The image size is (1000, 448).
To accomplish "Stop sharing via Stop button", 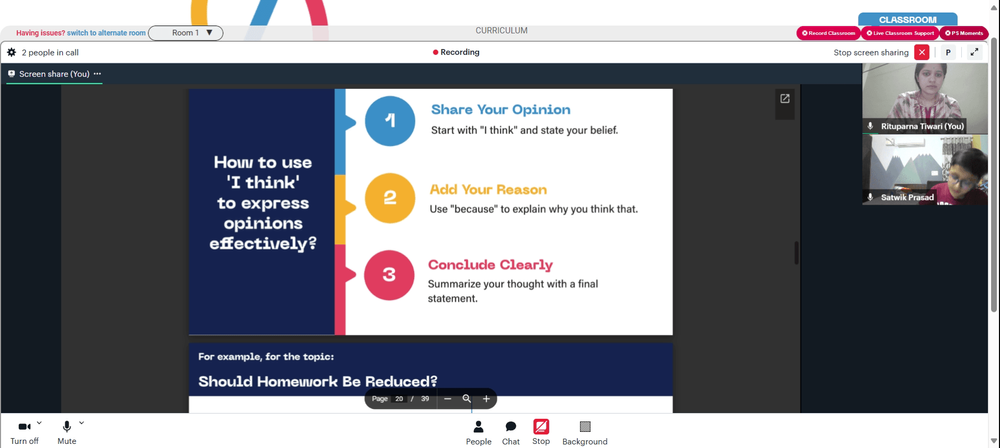I will tap(541, 432).
